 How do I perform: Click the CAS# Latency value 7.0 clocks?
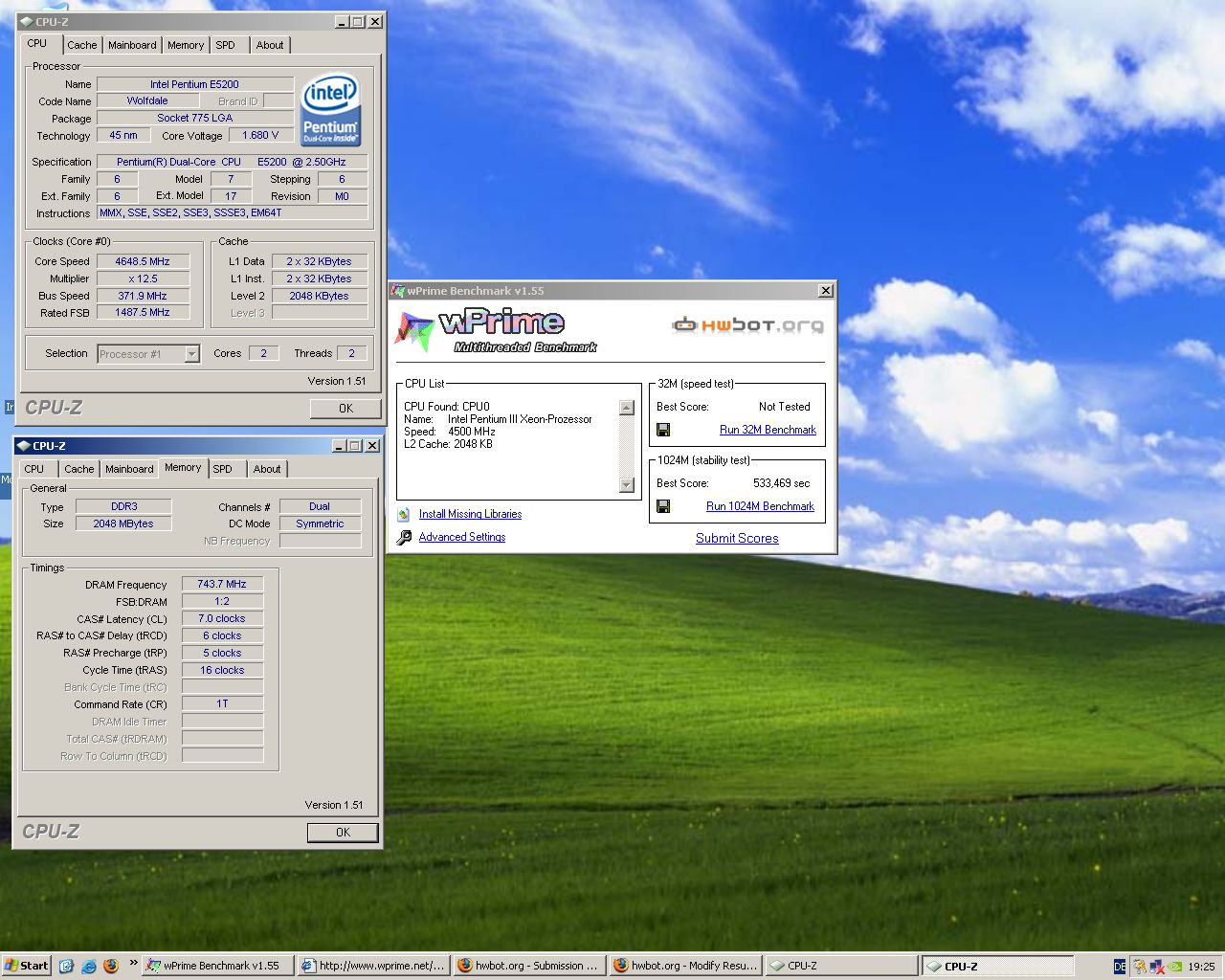222,618
